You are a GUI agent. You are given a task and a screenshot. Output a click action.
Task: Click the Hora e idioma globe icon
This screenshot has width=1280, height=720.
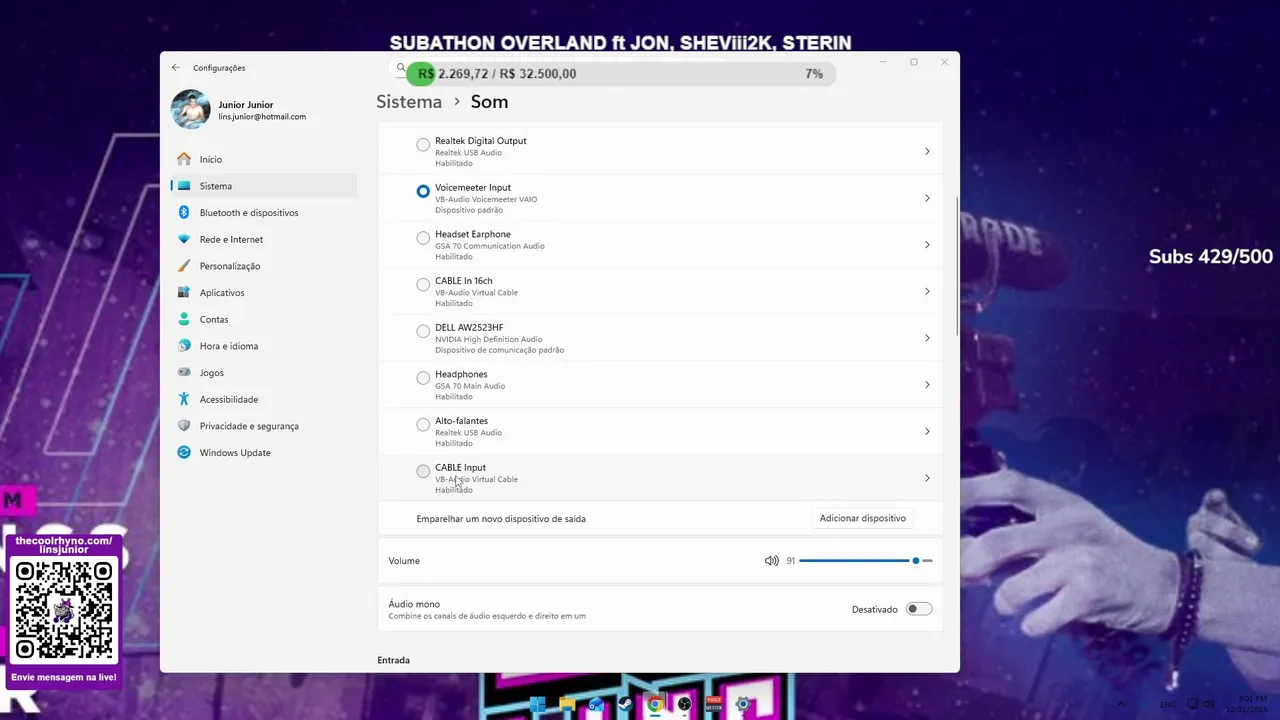point(184,346)
